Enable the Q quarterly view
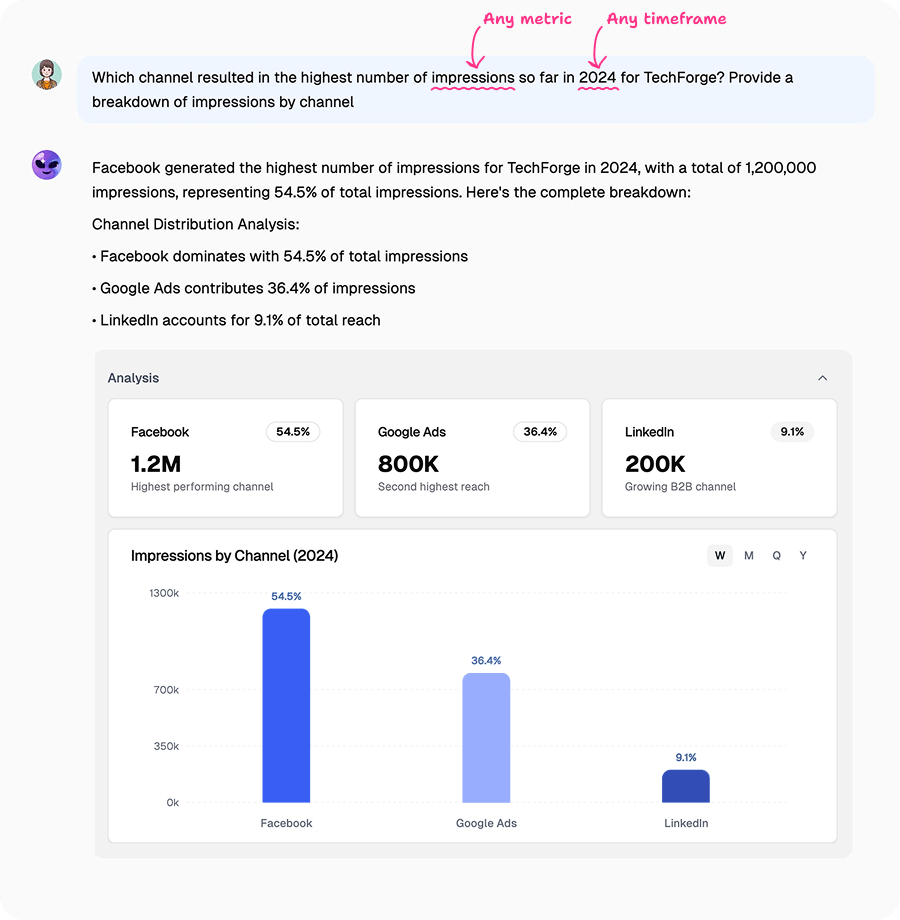 pos(776,555)
